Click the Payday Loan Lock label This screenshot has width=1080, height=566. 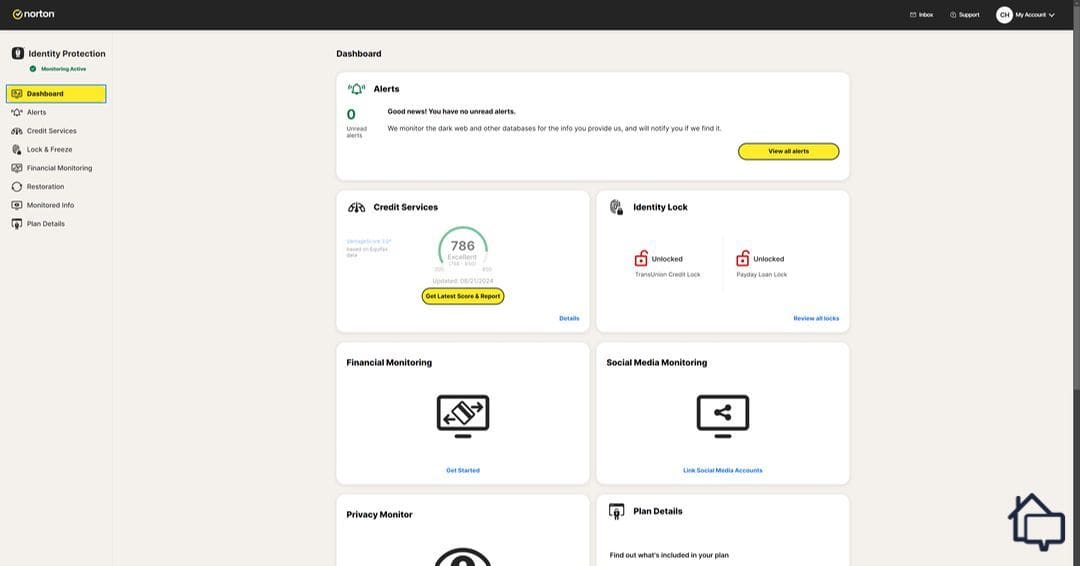click(x=762, y=275)
